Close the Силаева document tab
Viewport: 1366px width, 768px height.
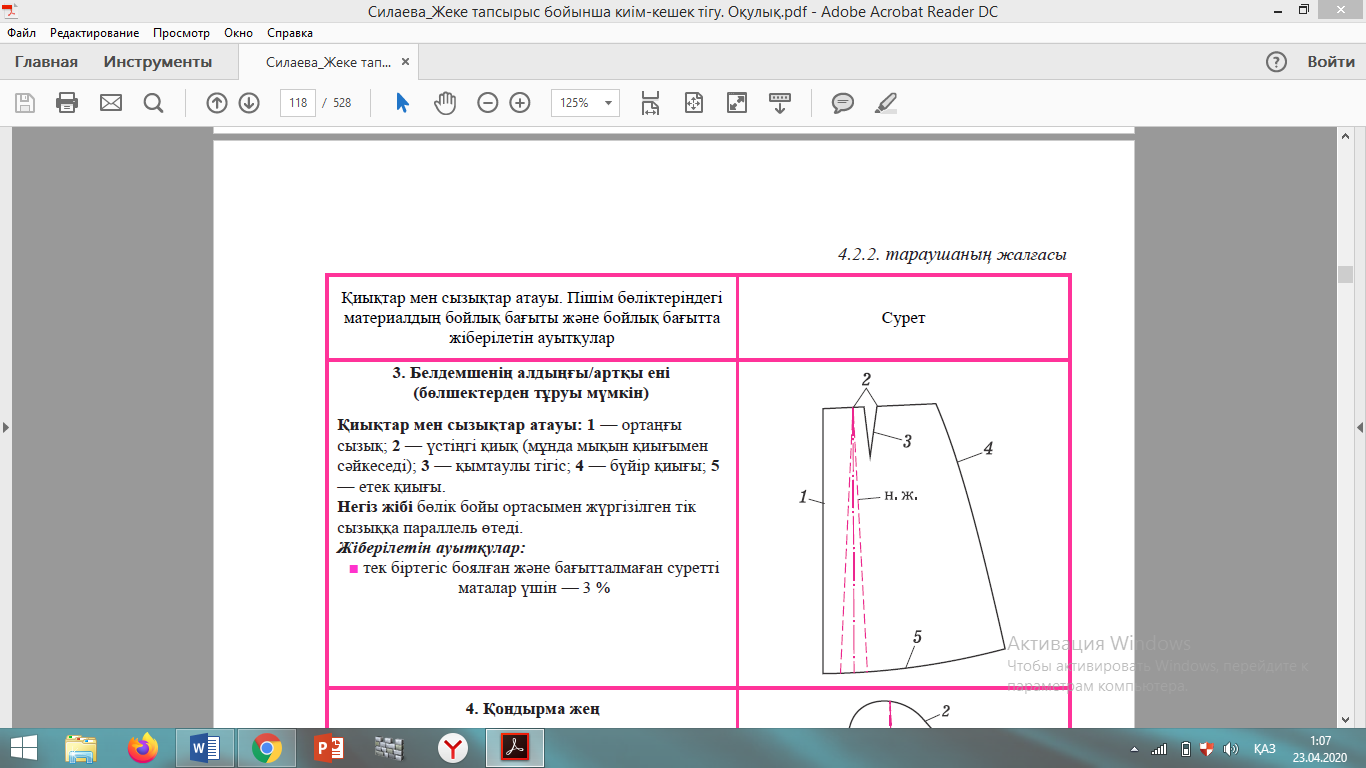(407, 63)
